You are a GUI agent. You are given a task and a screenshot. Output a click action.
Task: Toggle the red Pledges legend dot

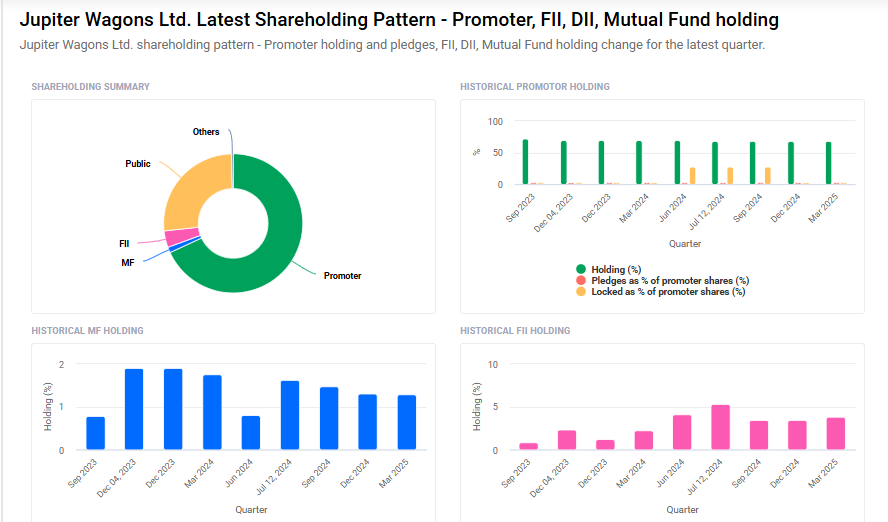[x=580, y=280]
